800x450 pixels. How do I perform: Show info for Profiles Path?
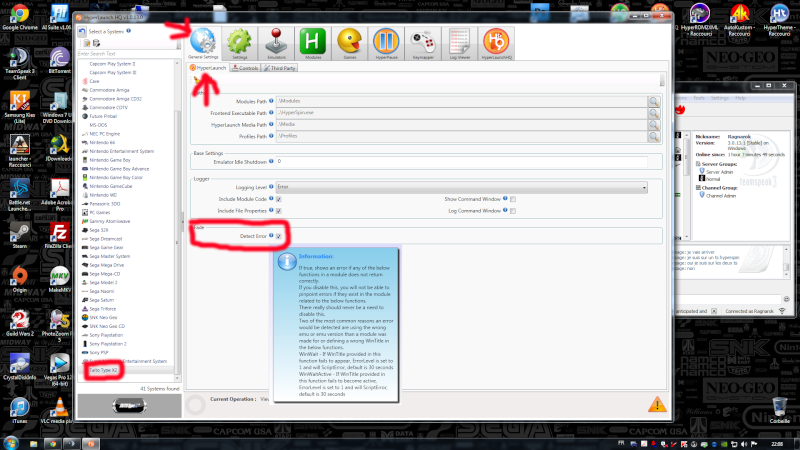(271, 136)
